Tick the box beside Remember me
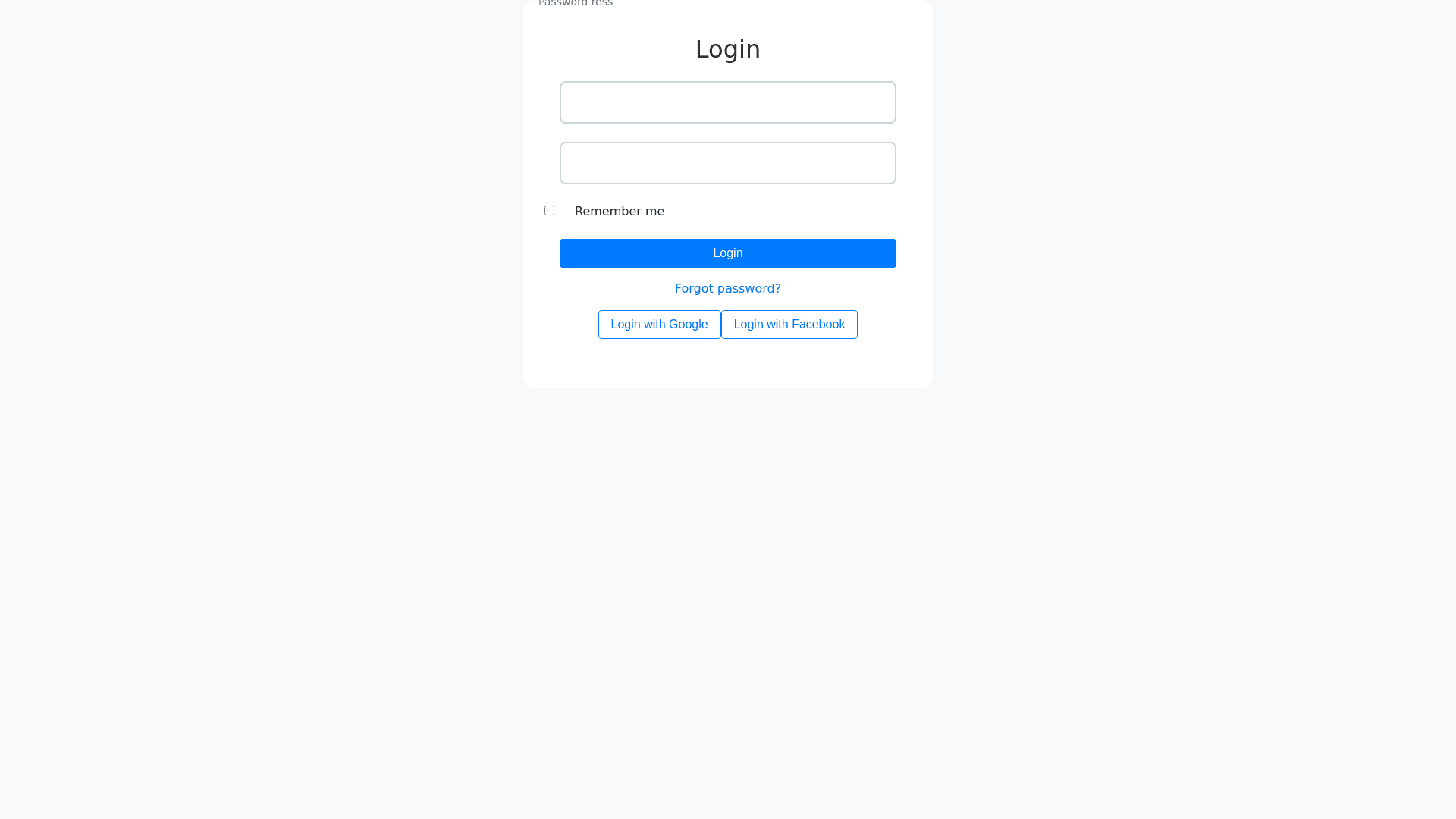Image resolution: width=1456 pixels, height=819 pixels. [x=549, y=210]
